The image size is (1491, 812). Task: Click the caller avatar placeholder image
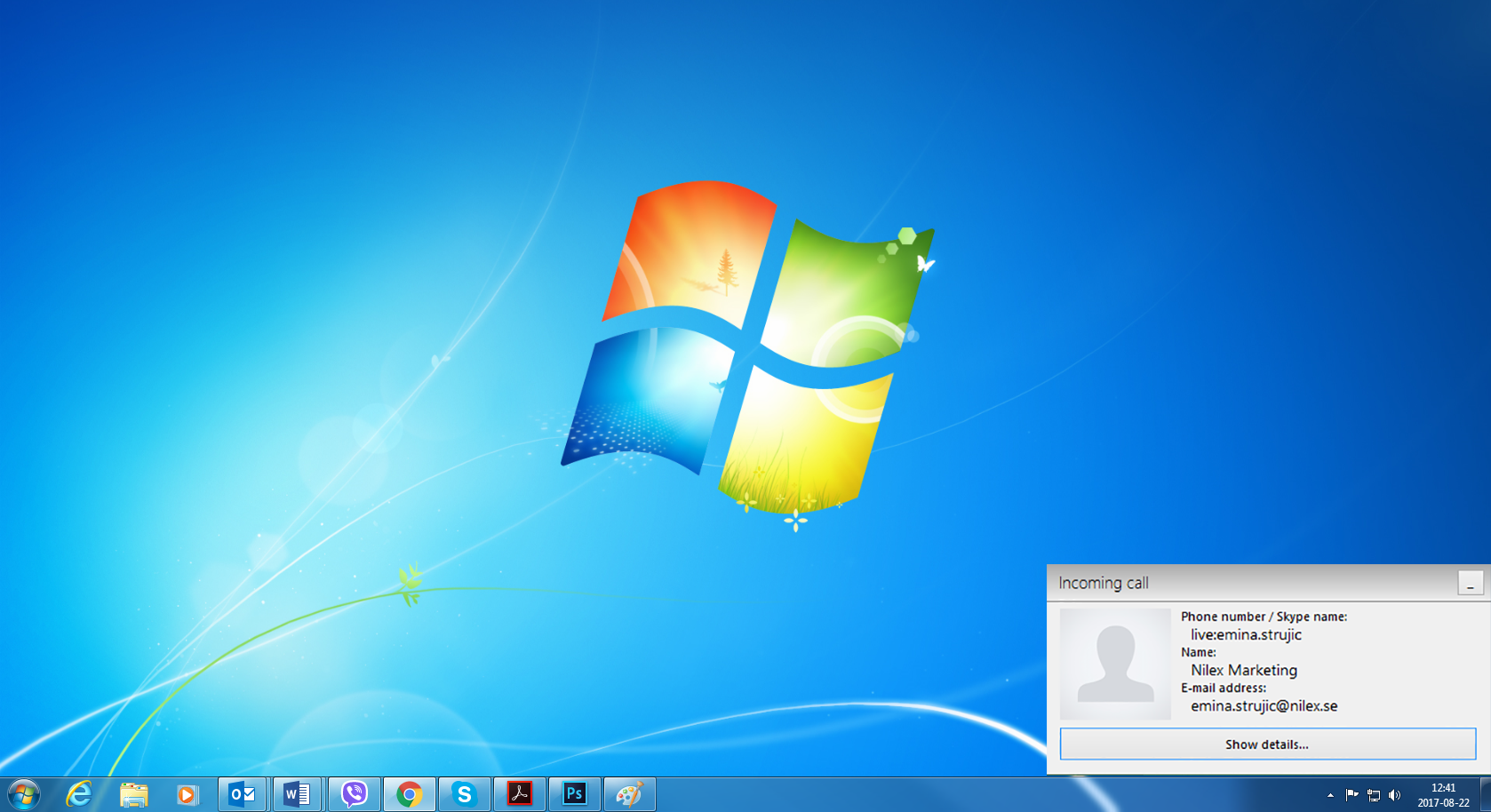tap(1115, 664)
